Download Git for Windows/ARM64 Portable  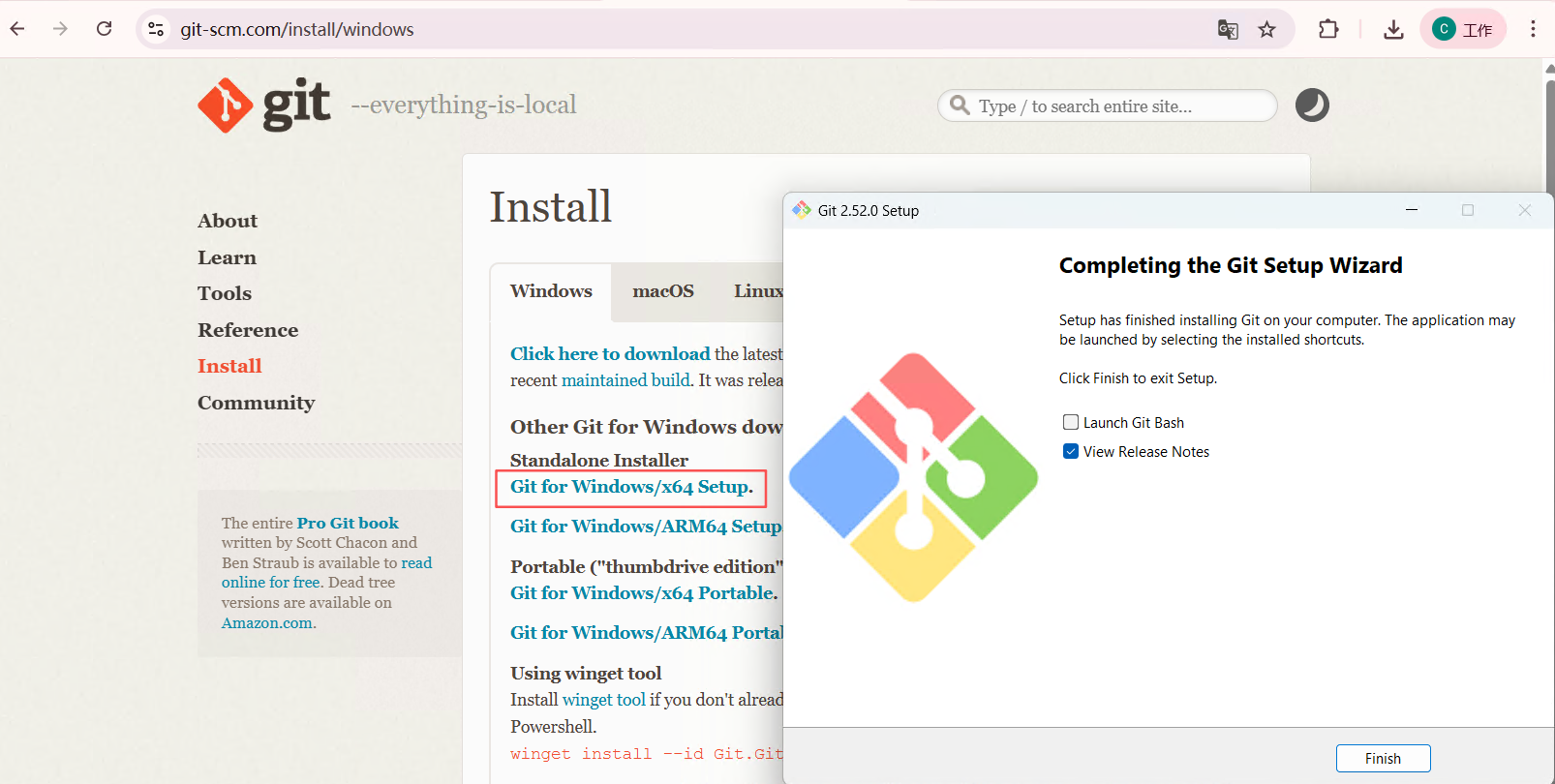point(647,633)
